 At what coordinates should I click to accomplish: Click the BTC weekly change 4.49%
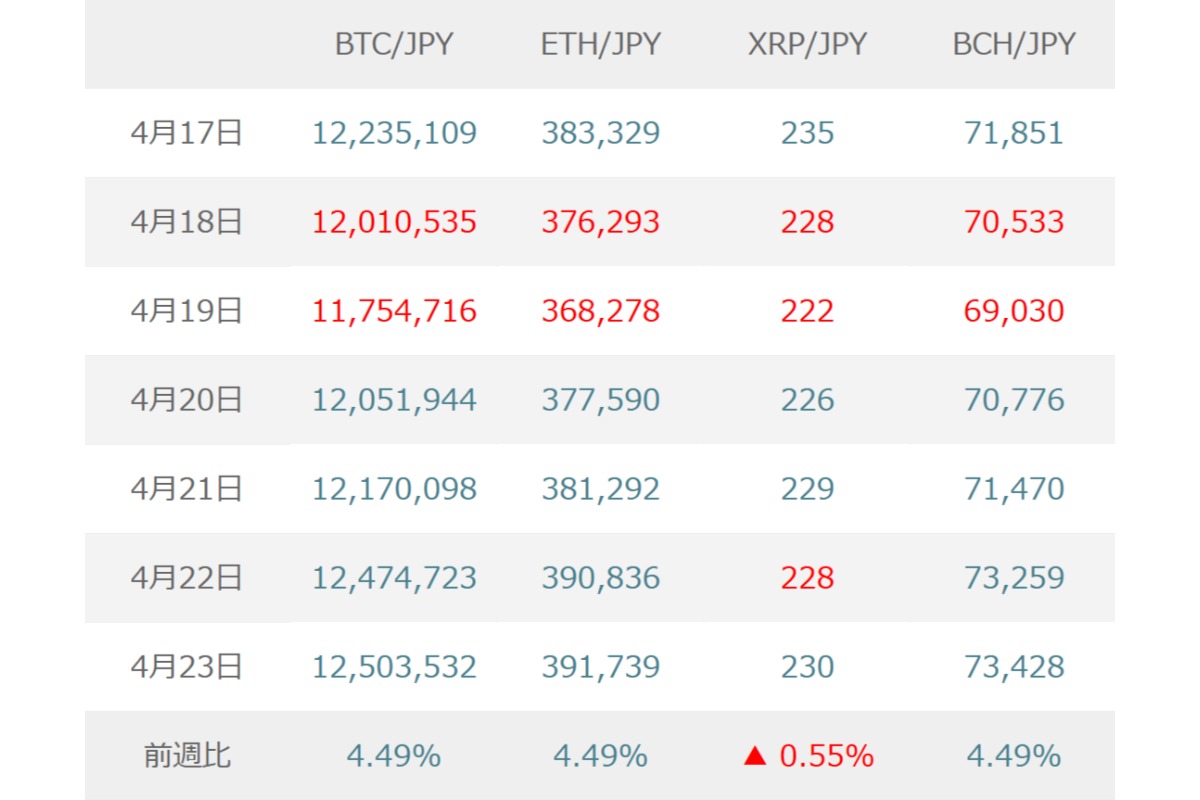[394, 756]
